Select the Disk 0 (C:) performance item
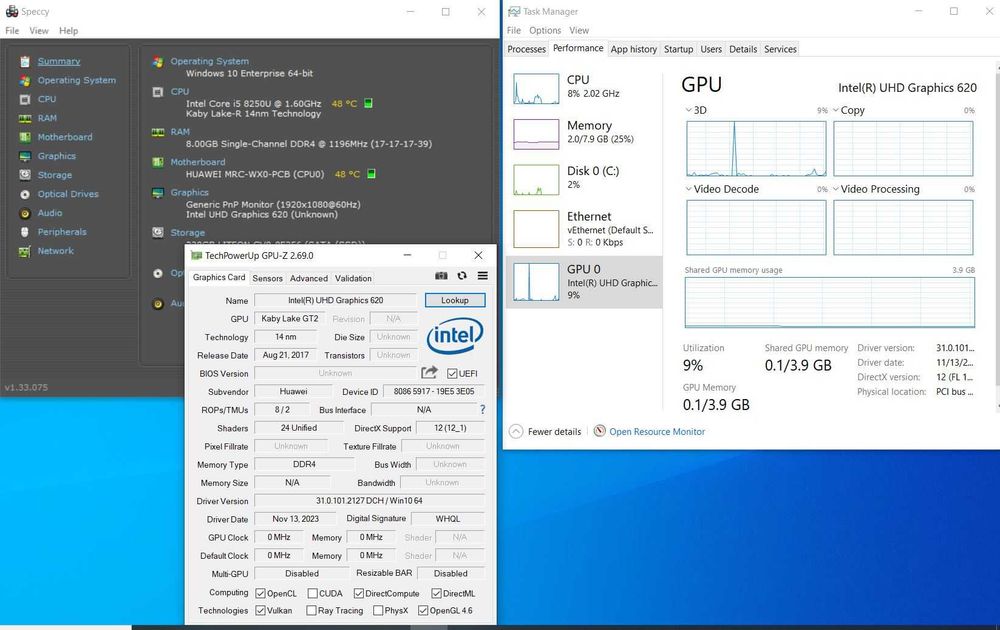The height and width of the screenshot is (630, 1000). point(584,179)
